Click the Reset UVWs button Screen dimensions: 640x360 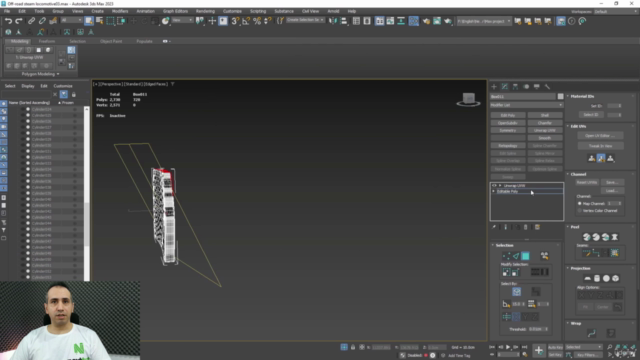(587, 182)
